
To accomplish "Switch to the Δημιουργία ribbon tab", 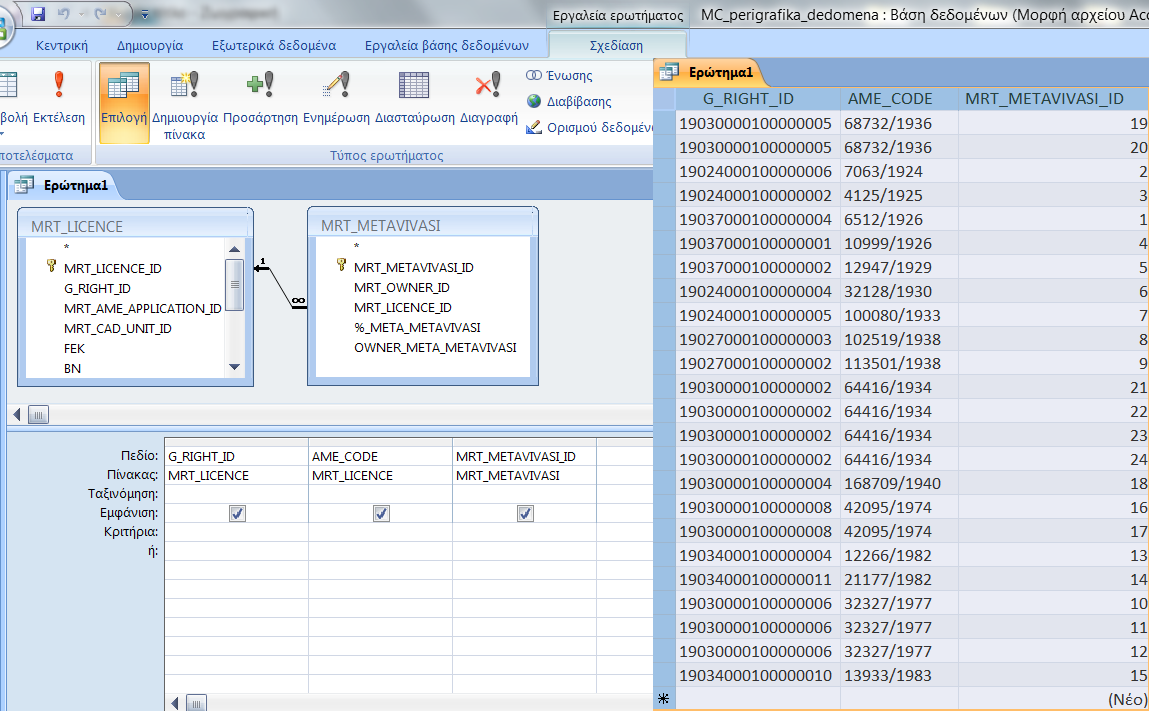I will (149, 45).
